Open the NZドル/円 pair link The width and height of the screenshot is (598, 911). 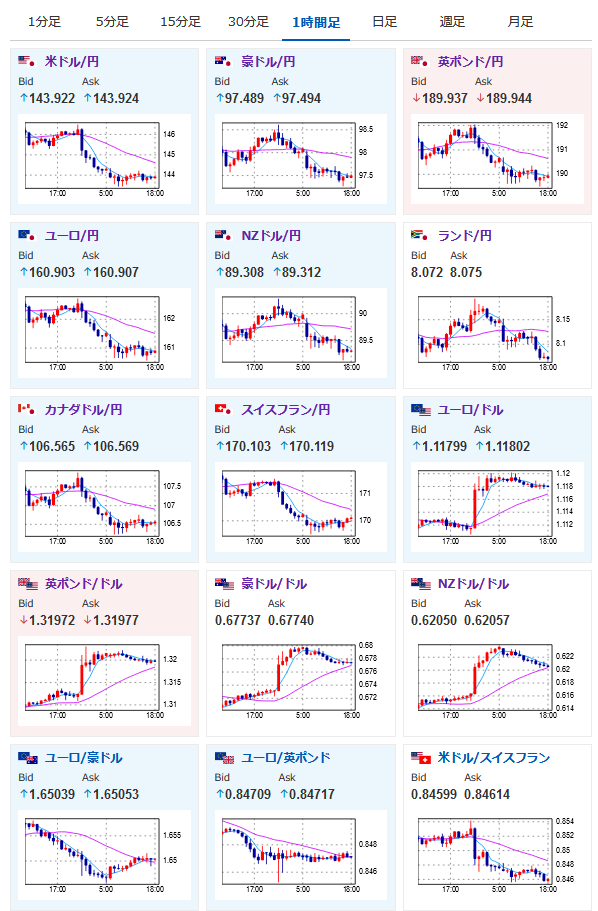[271, 235]
